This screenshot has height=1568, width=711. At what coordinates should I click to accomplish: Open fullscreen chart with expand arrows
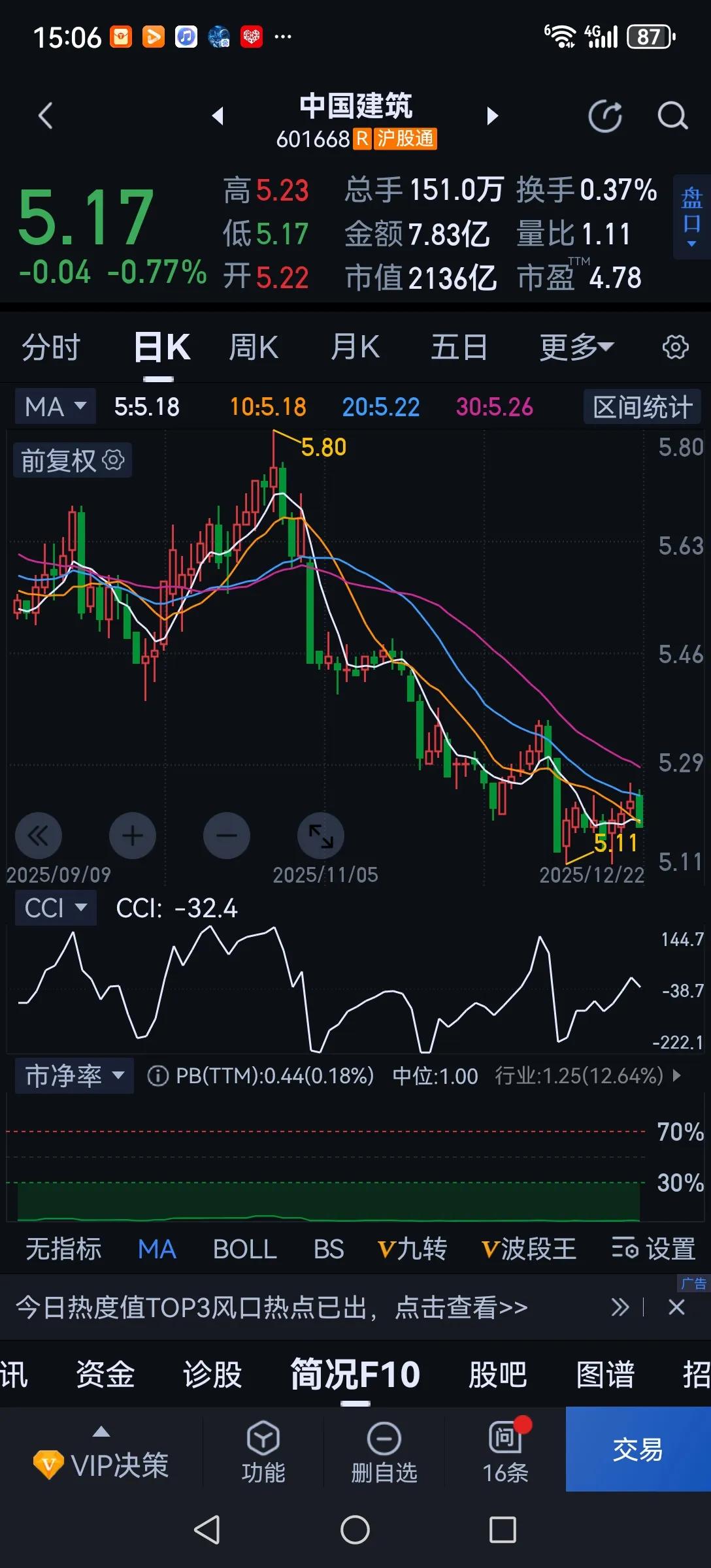pos(321,835)
